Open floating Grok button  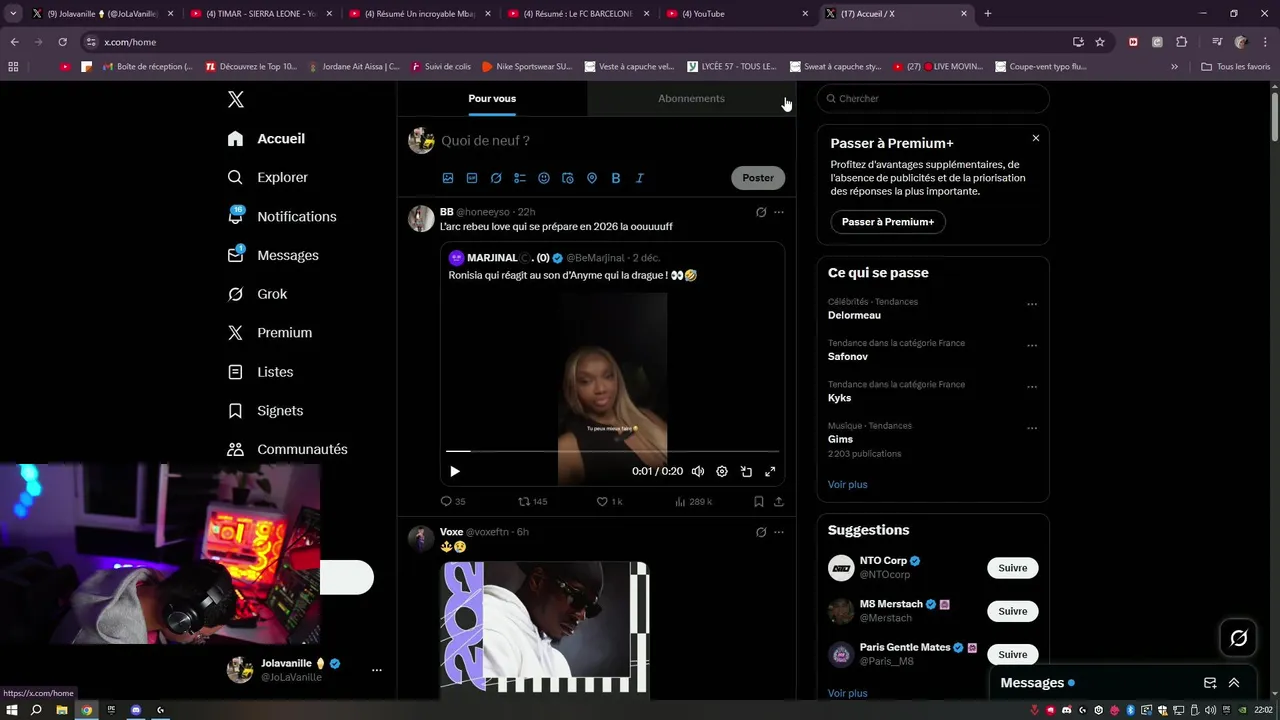click(1238, 638)
